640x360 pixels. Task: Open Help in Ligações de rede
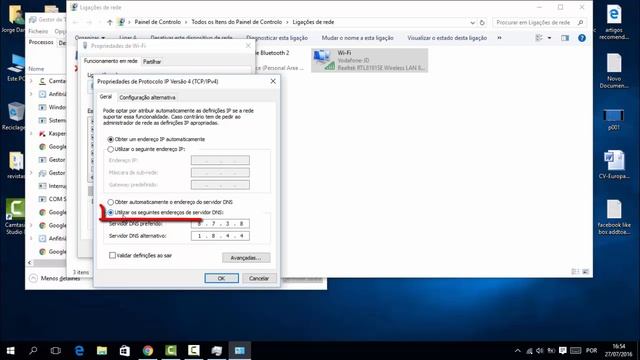tap(582, 38)
